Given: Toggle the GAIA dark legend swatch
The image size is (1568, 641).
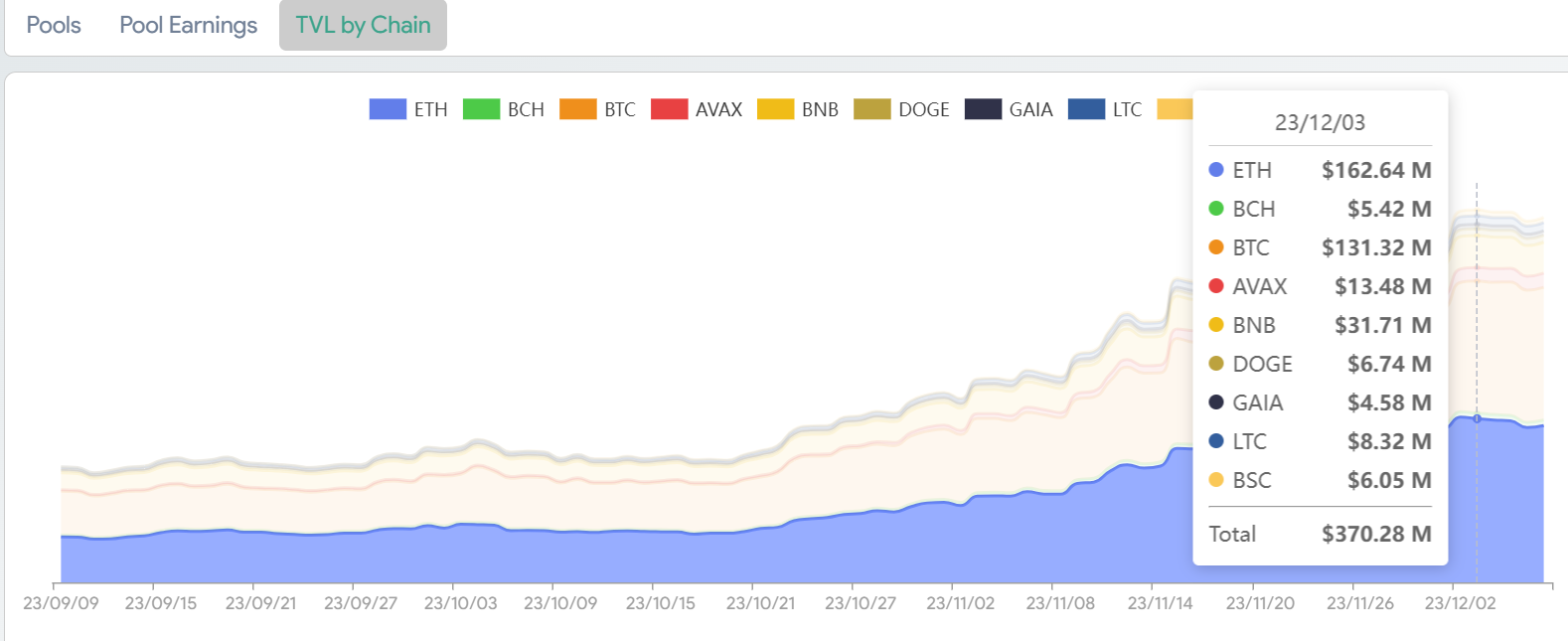Looking at the screenshot, I should coord(983,109).
